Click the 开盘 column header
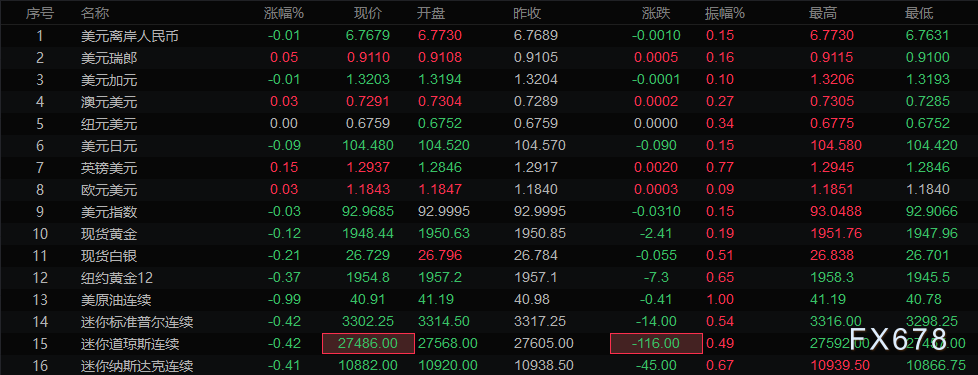Screen dimensions: 978x375 431,13
